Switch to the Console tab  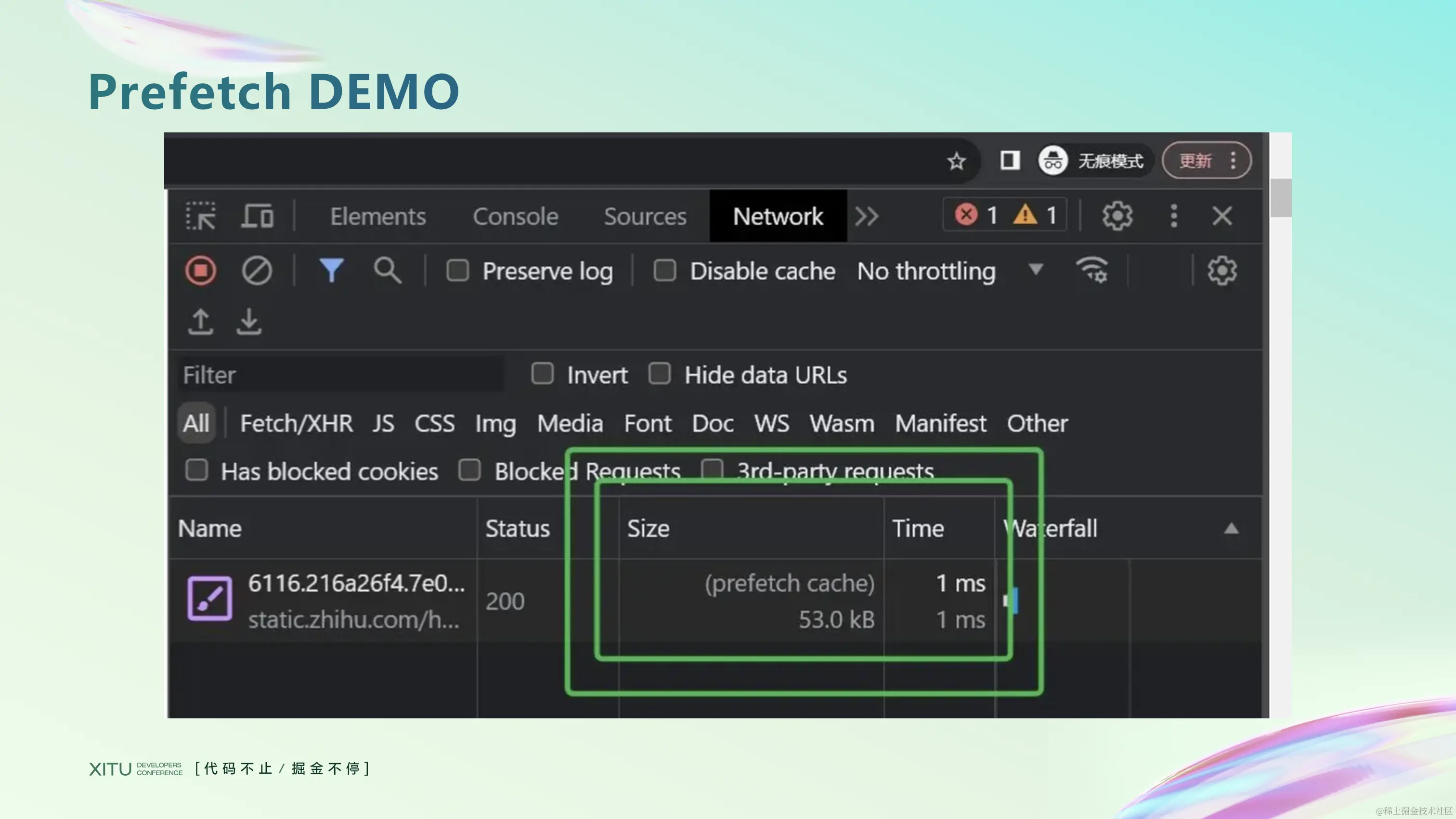pyautogui.click(x=516, y=217)
